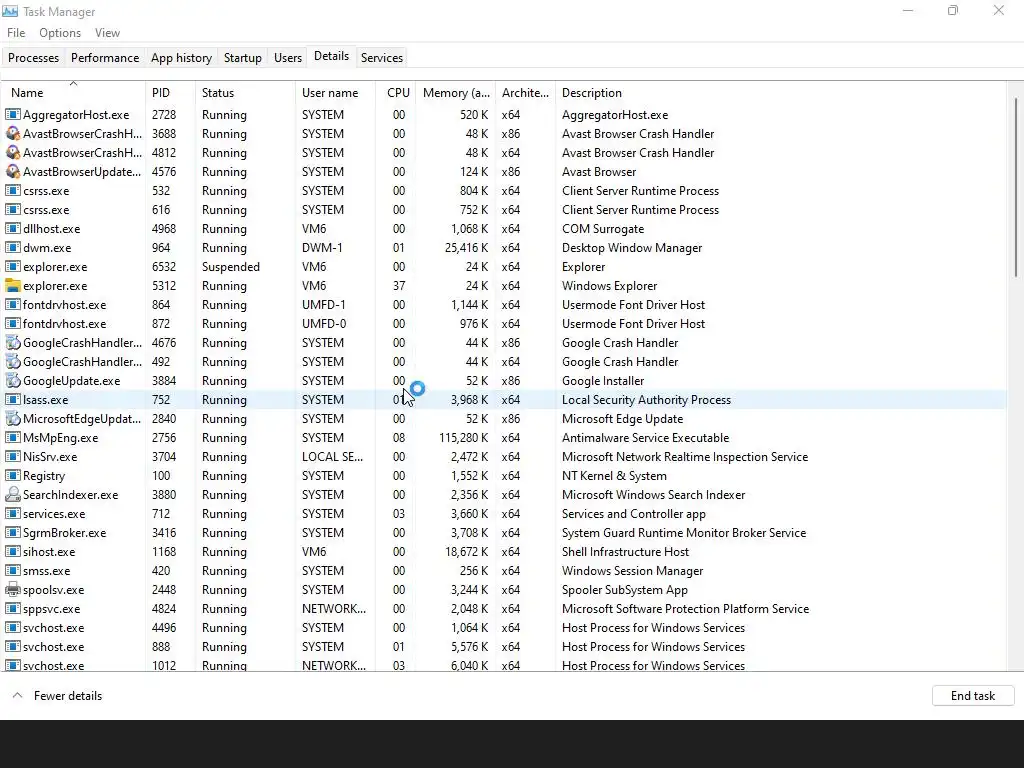Image resolution: width=1024 pixels, height=768 pixels.
Task: Click the Suspended status cell
Action: pos(231,266)
